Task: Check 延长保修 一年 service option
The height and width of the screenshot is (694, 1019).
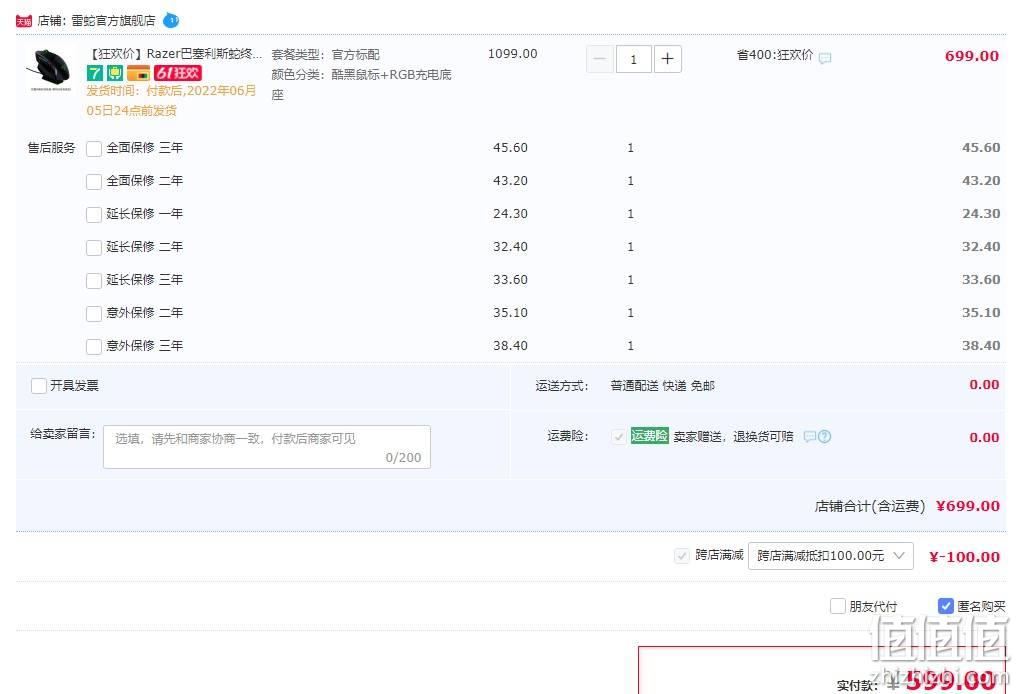Action: 94,214
